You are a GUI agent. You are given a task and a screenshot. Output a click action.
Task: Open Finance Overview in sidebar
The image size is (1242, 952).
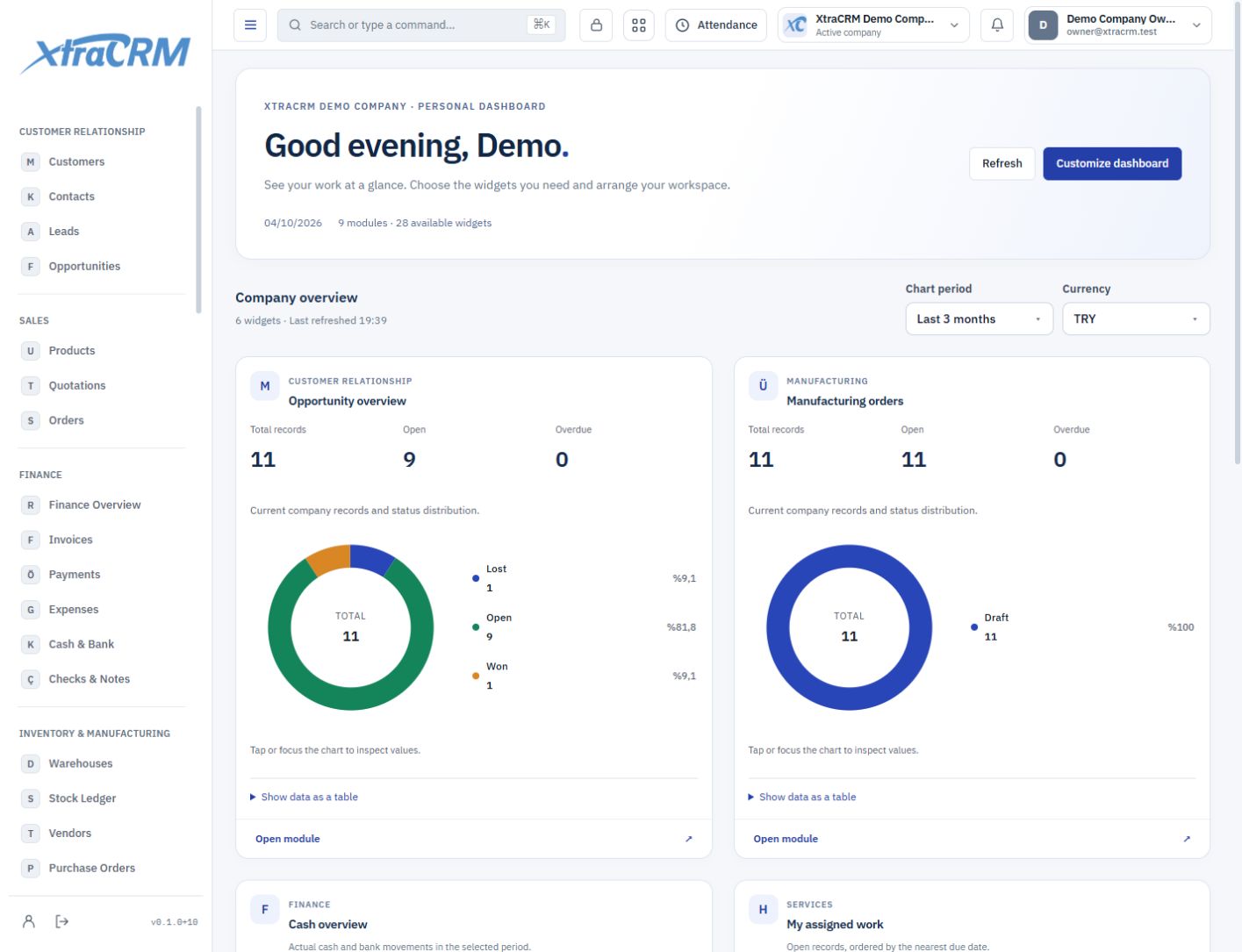click(102, 505)
